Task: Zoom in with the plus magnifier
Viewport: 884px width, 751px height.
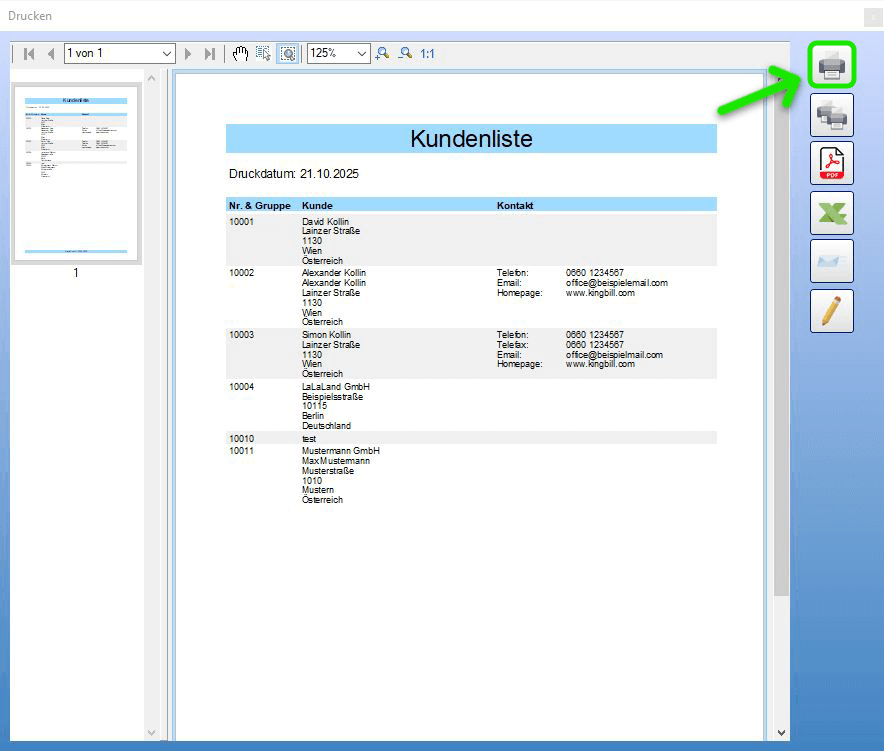Action: click(x=381, y=54)
